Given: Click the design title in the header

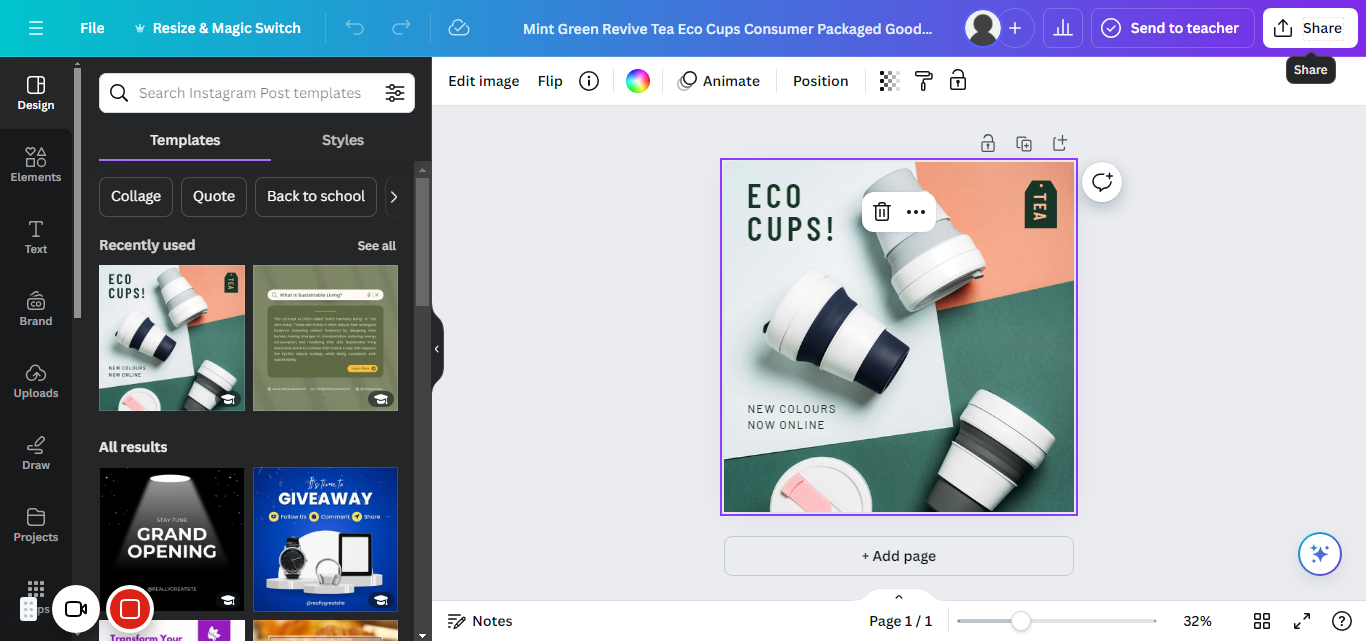Looking at the screenshot, I should tap(728, 28).
